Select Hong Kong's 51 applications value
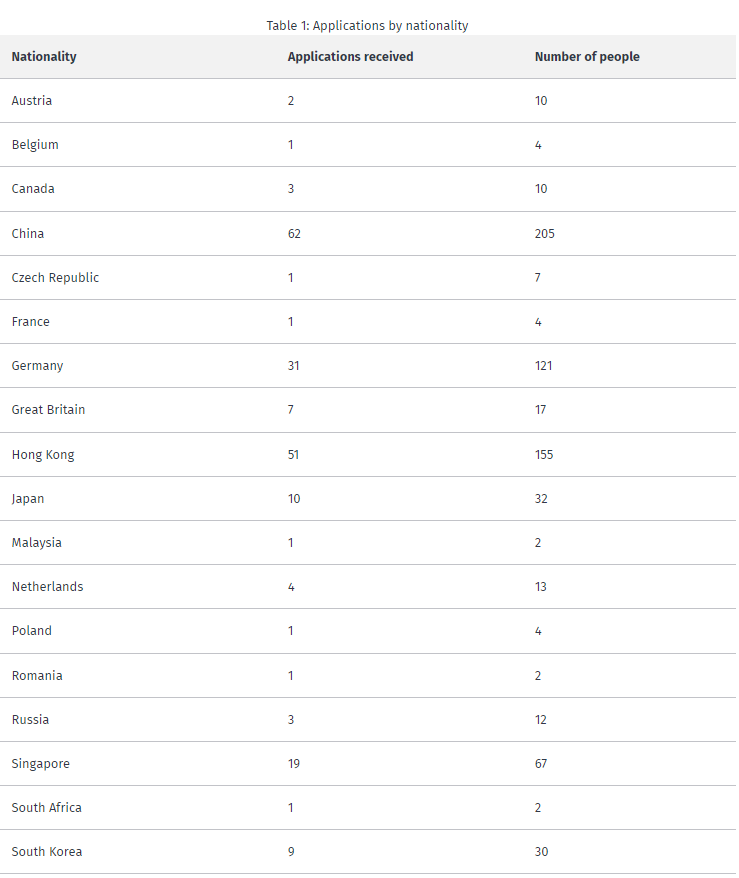The image size is (739, 878). coord(294,455)
